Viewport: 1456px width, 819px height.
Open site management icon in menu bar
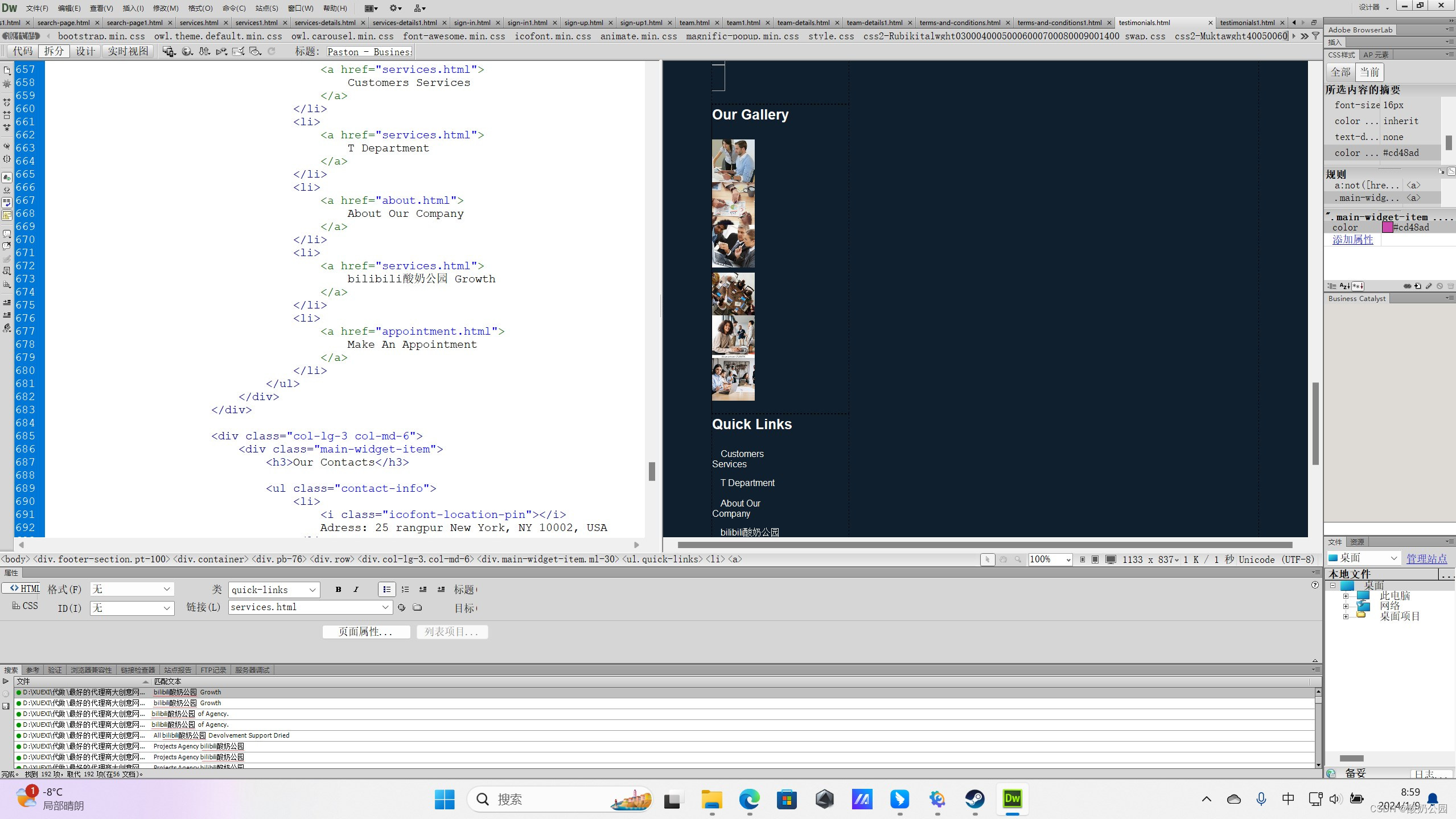tap(420, 8)
